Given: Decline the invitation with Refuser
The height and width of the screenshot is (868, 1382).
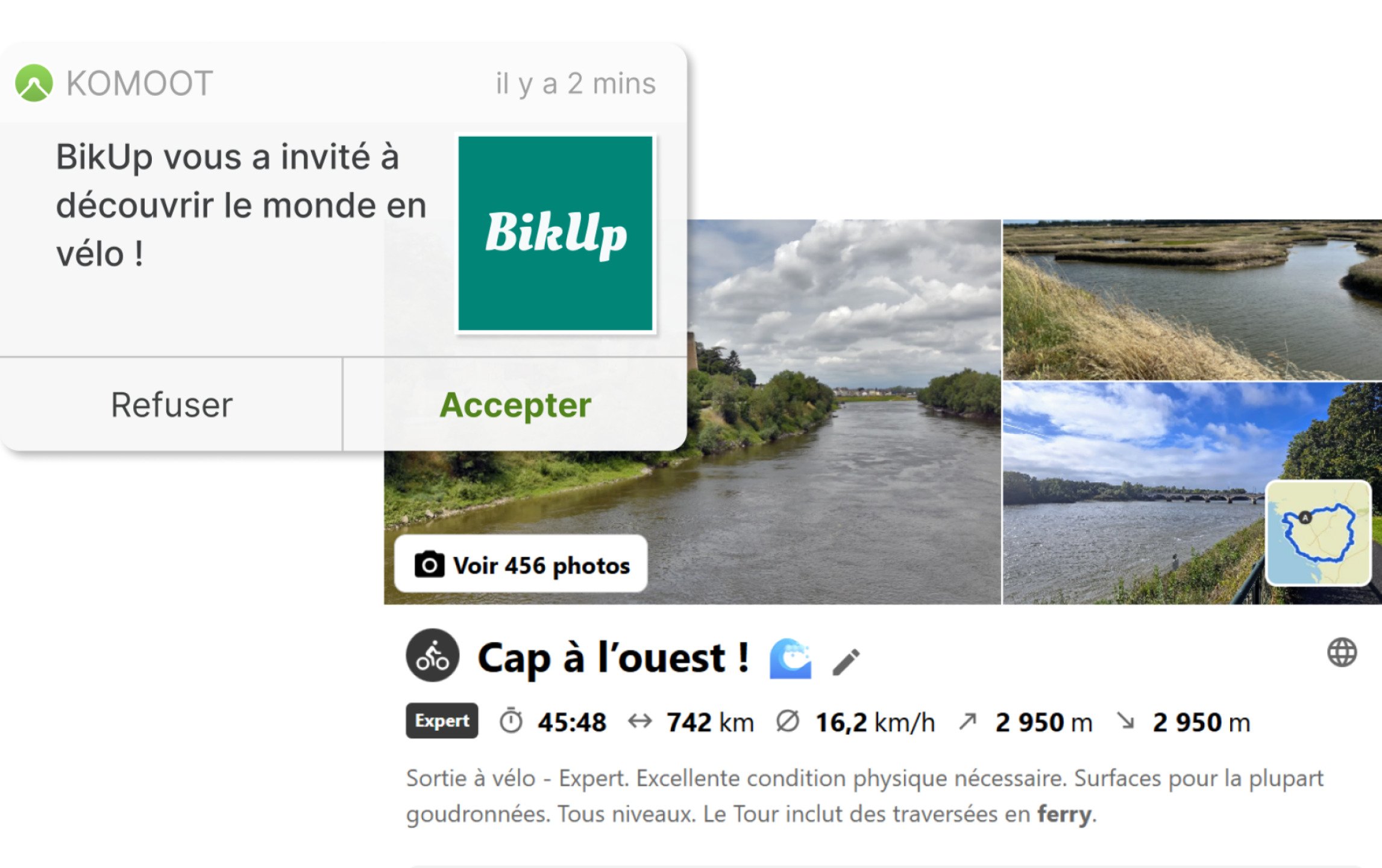Looking at the screenshot, I should (x=171, y=404).
